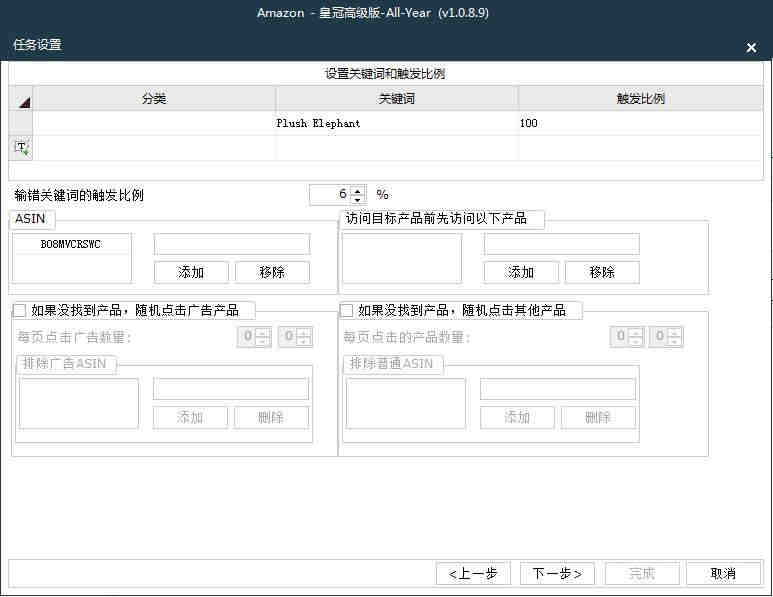Click 添加 in pre-visit products group
Image resolution: width=773 pixels, height=597 pixels.
point(521,272)
